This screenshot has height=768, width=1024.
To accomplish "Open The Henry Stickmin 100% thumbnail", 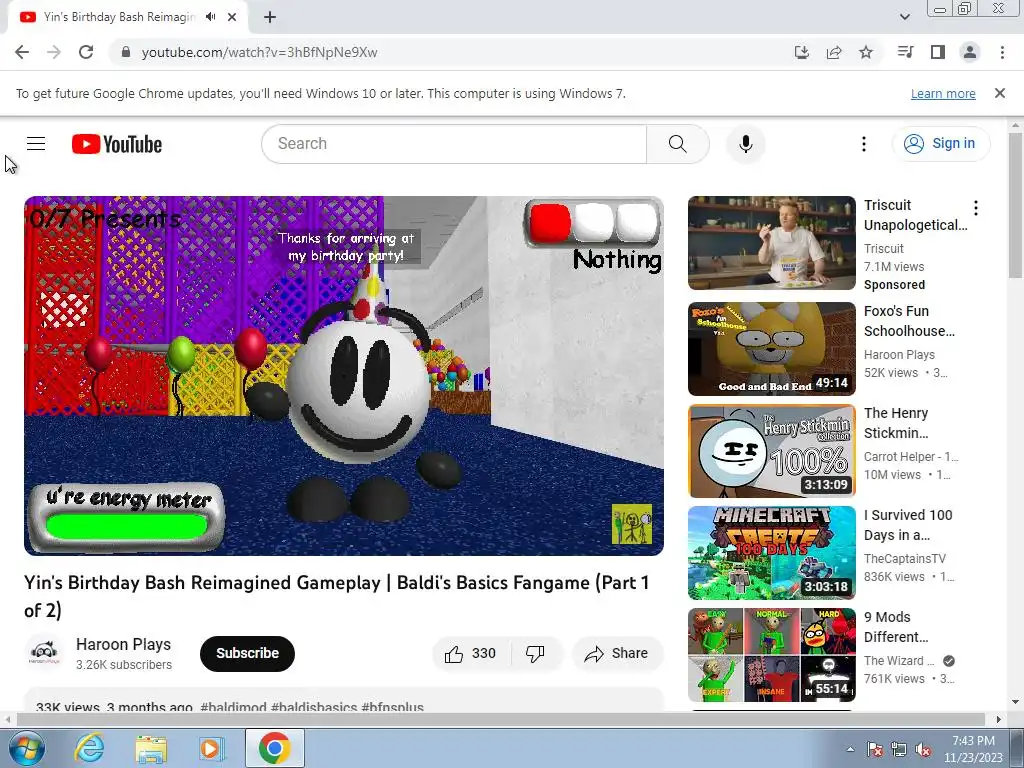I will [771, 451].
